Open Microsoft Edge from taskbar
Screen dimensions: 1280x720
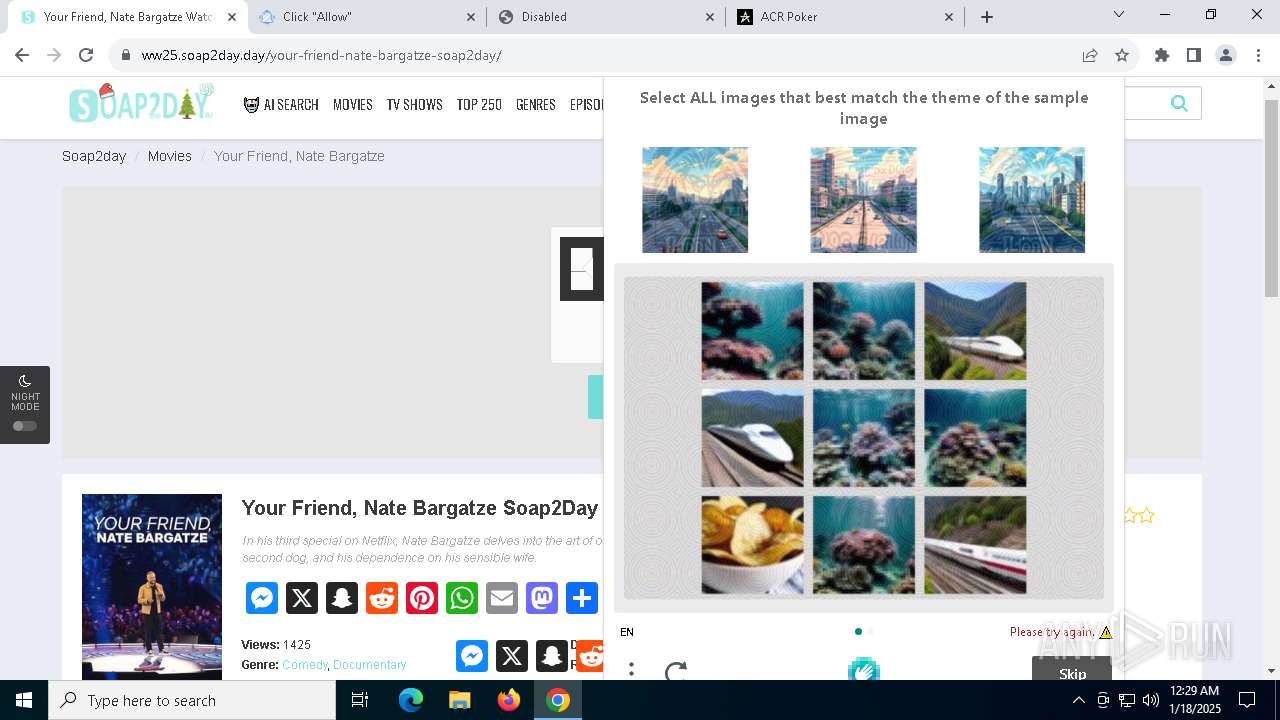coord(411,700)
